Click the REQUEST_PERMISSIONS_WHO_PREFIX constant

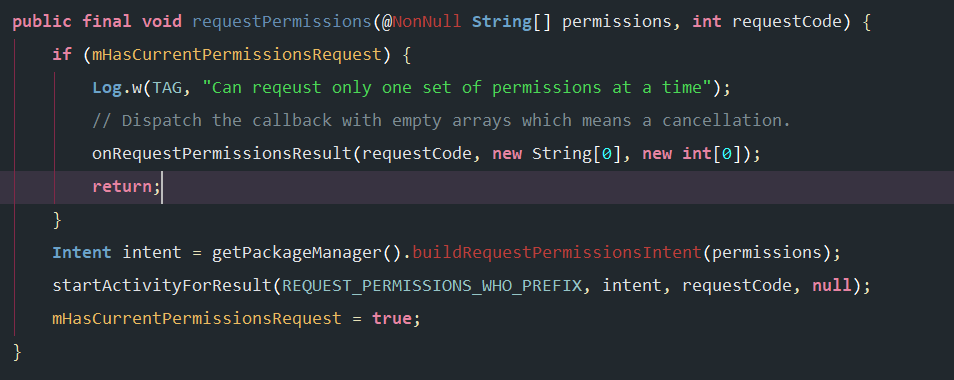pos(432,285)
